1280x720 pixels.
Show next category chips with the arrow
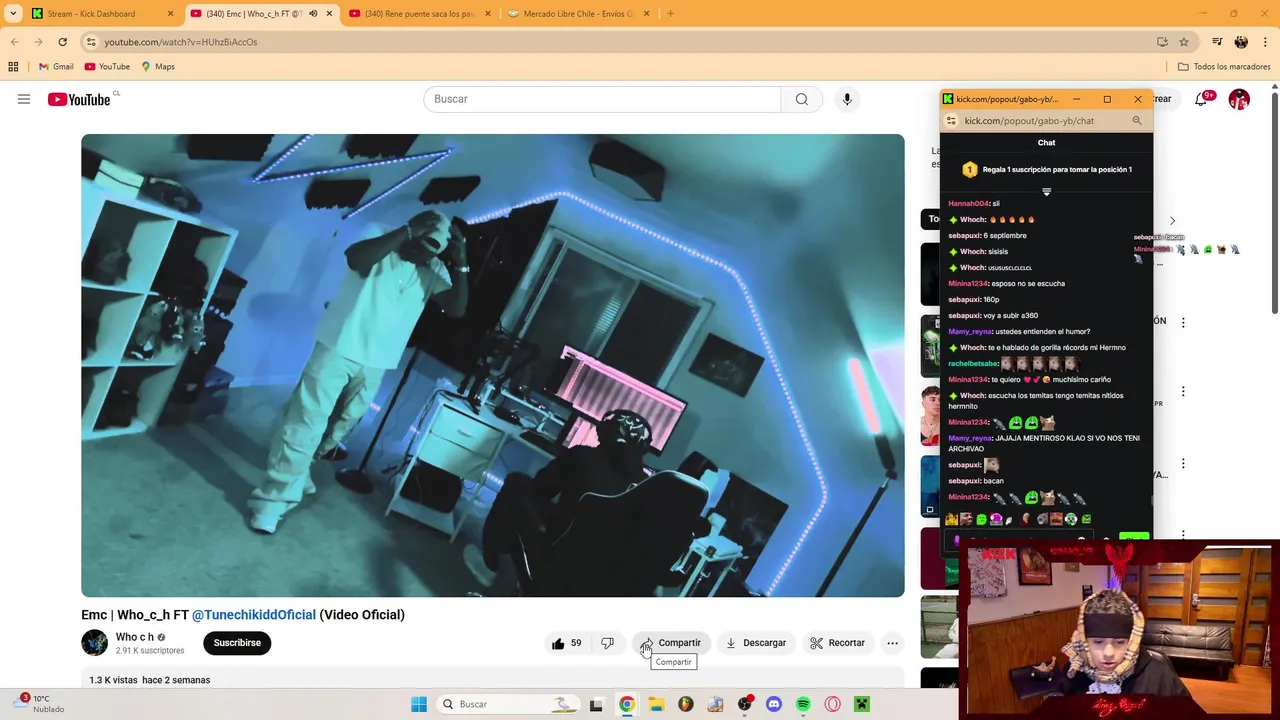tap(1172, 220)
